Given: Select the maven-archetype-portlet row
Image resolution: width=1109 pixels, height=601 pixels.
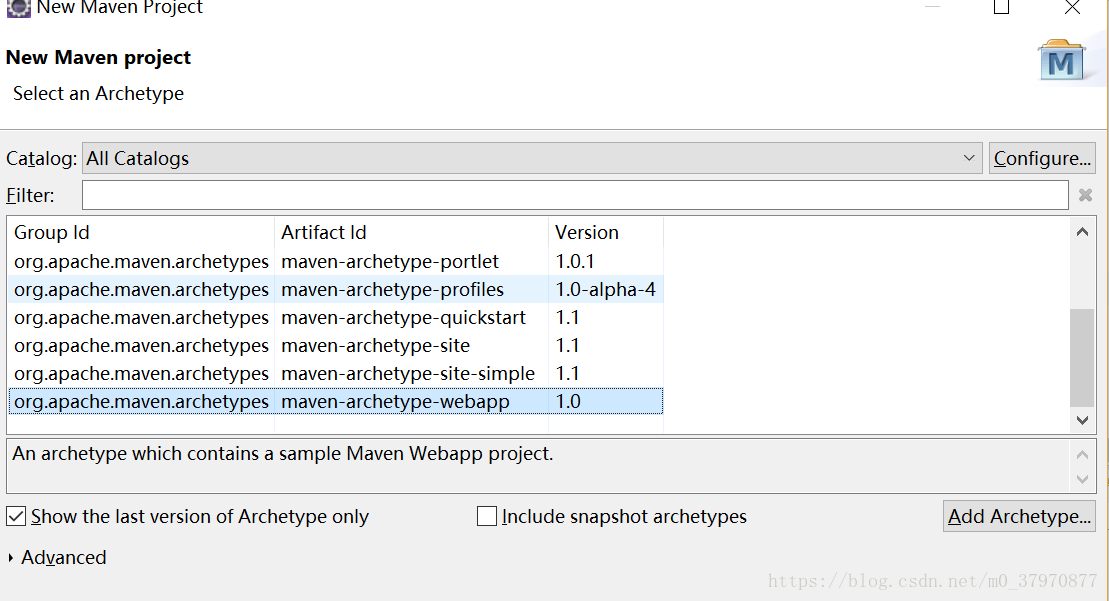Looking at the screenshot, I should [336, 262].
